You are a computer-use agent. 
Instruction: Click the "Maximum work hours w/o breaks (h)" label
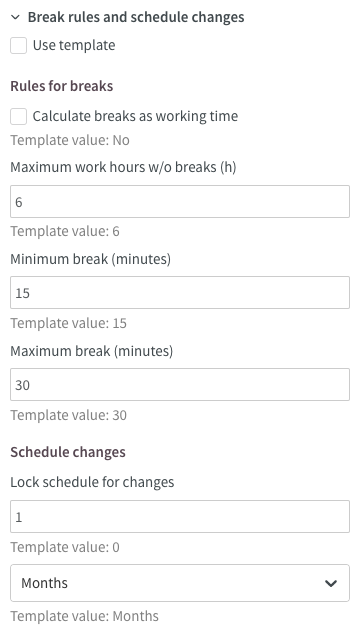[x=123, y=167]
